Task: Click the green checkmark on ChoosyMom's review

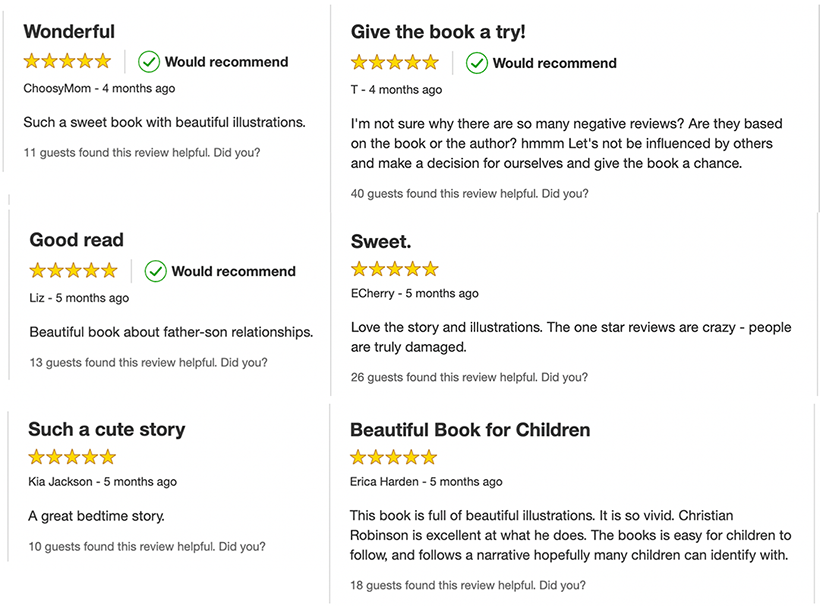Action: coord(149,62)
